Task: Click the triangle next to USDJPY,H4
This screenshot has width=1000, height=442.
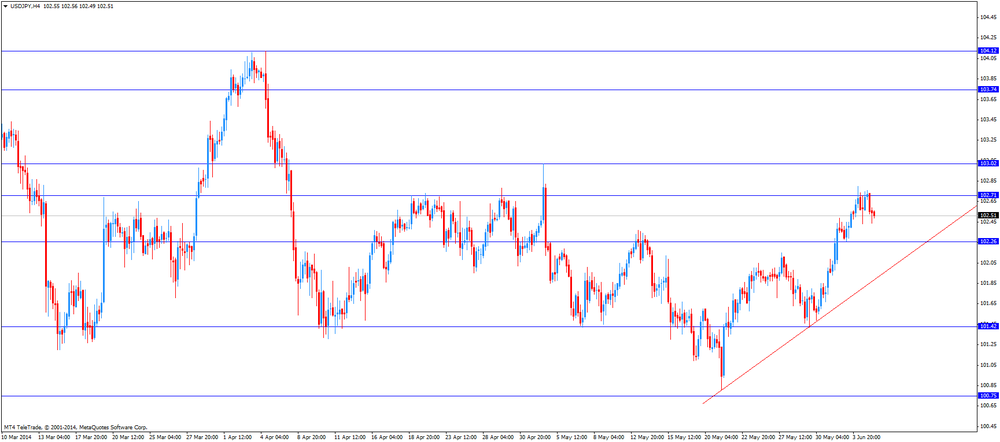Action: pos(6,5)
